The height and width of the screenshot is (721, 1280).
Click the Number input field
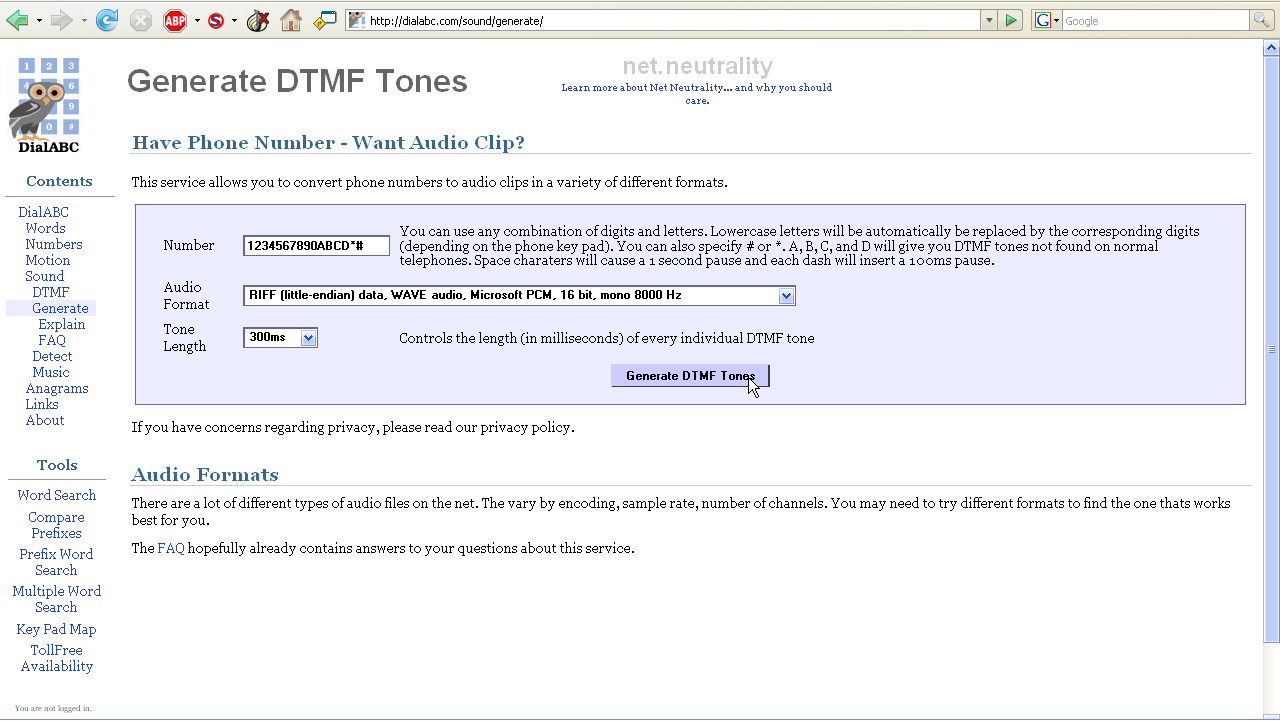[316, 246]
